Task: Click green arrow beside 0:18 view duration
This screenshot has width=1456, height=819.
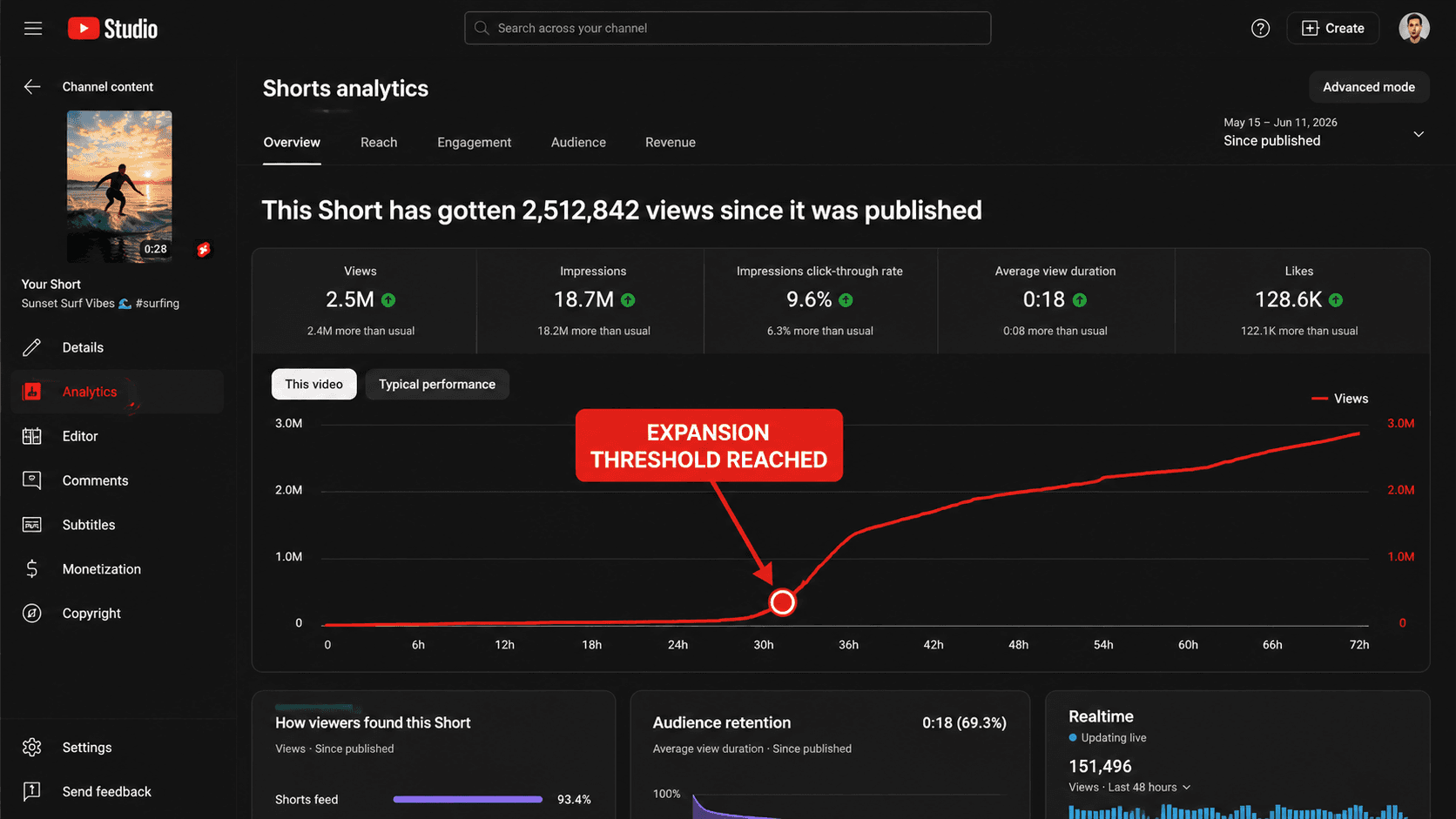Action: 1080,300
